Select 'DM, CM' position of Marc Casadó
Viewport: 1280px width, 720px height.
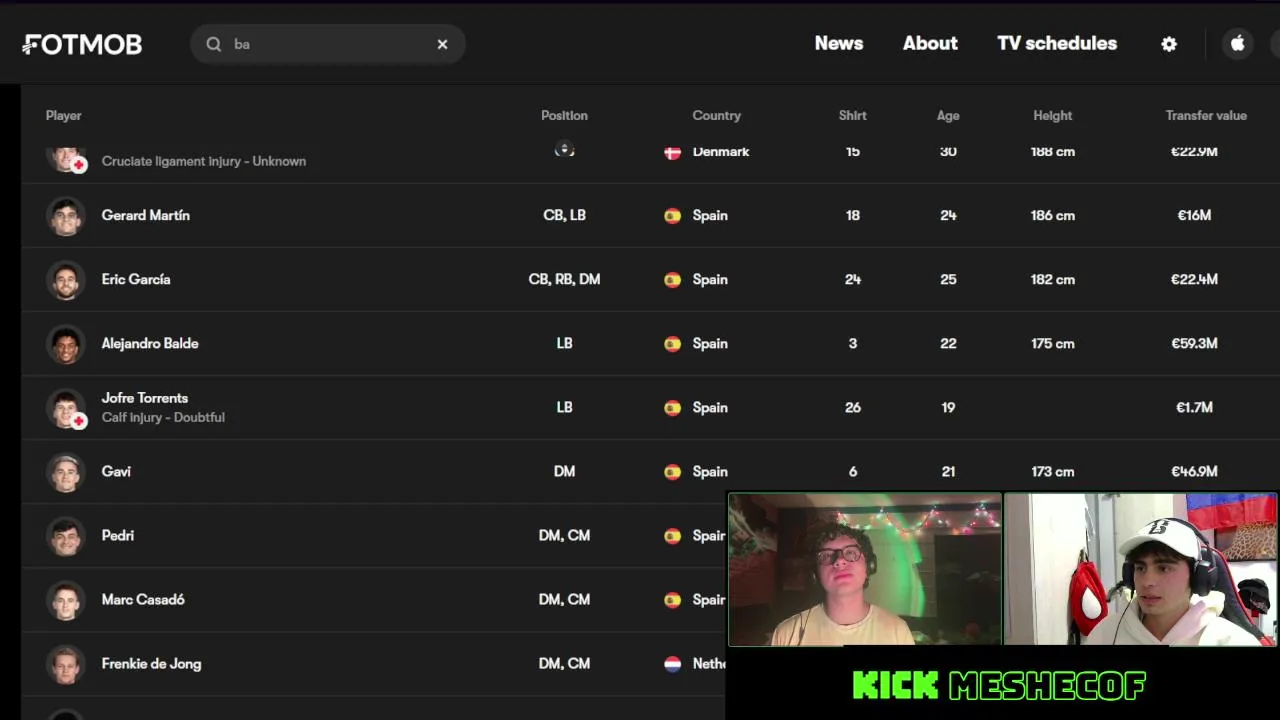(x=564, y=599)
